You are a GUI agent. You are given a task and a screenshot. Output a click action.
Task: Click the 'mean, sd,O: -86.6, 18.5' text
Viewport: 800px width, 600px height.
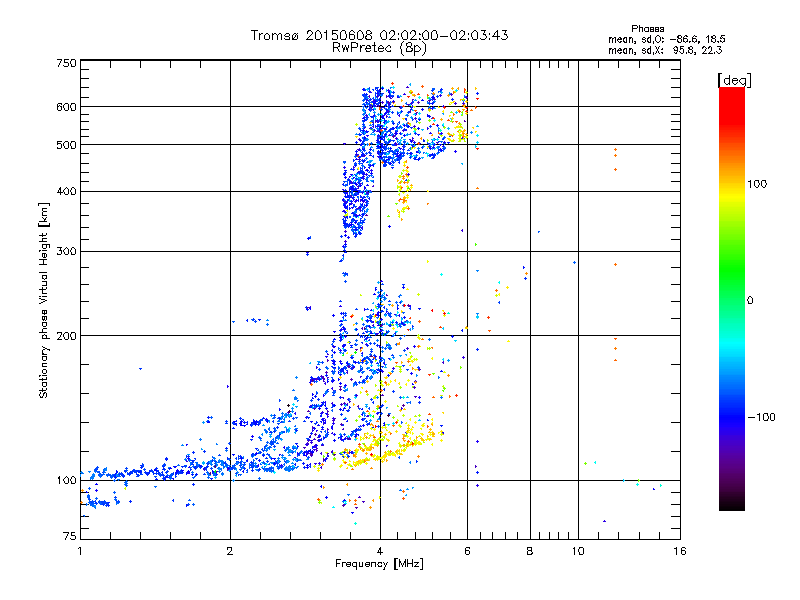coord(666,39)
